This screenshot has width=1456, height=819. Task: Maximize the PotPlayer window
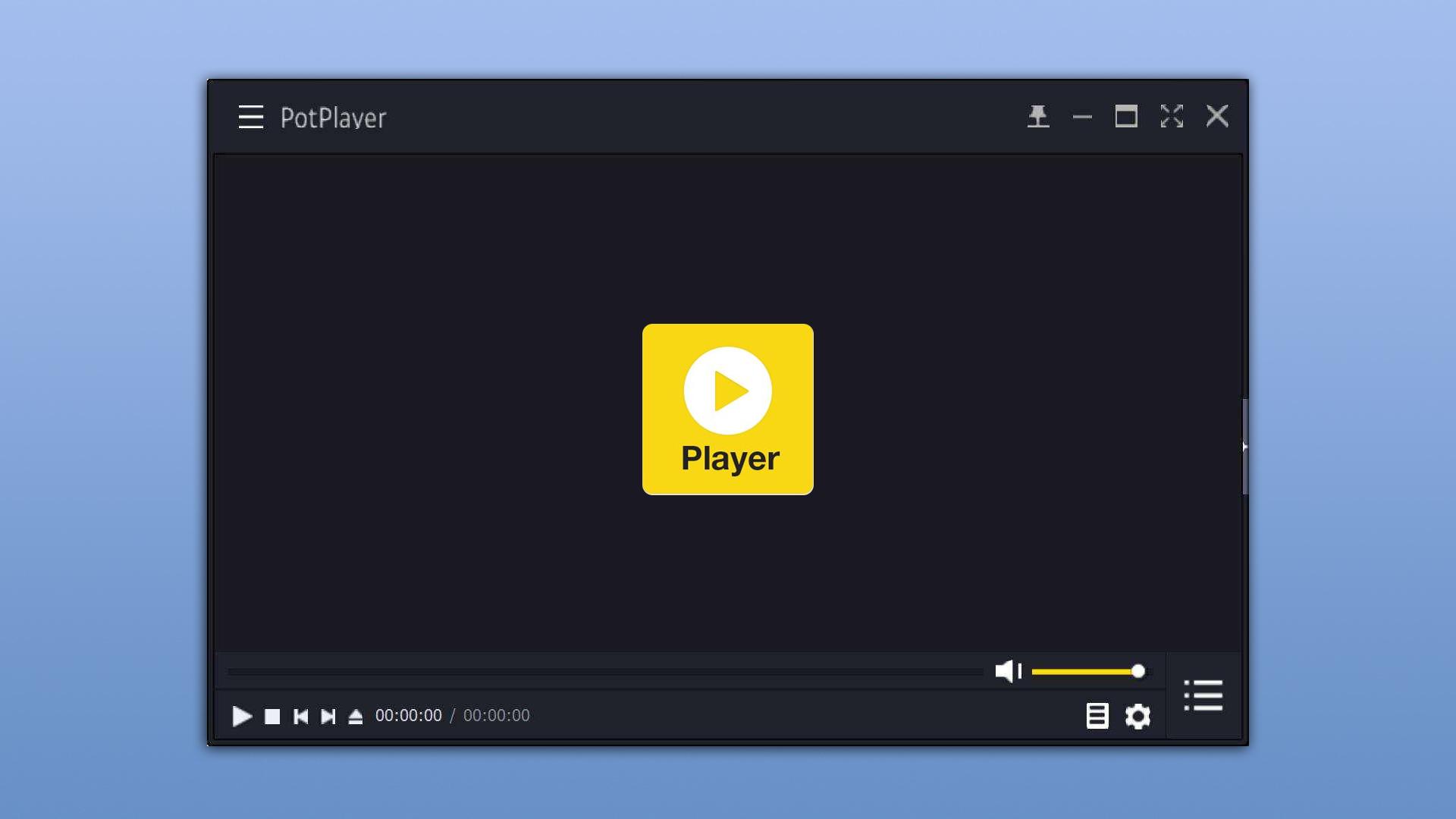tap(1126, 116)
